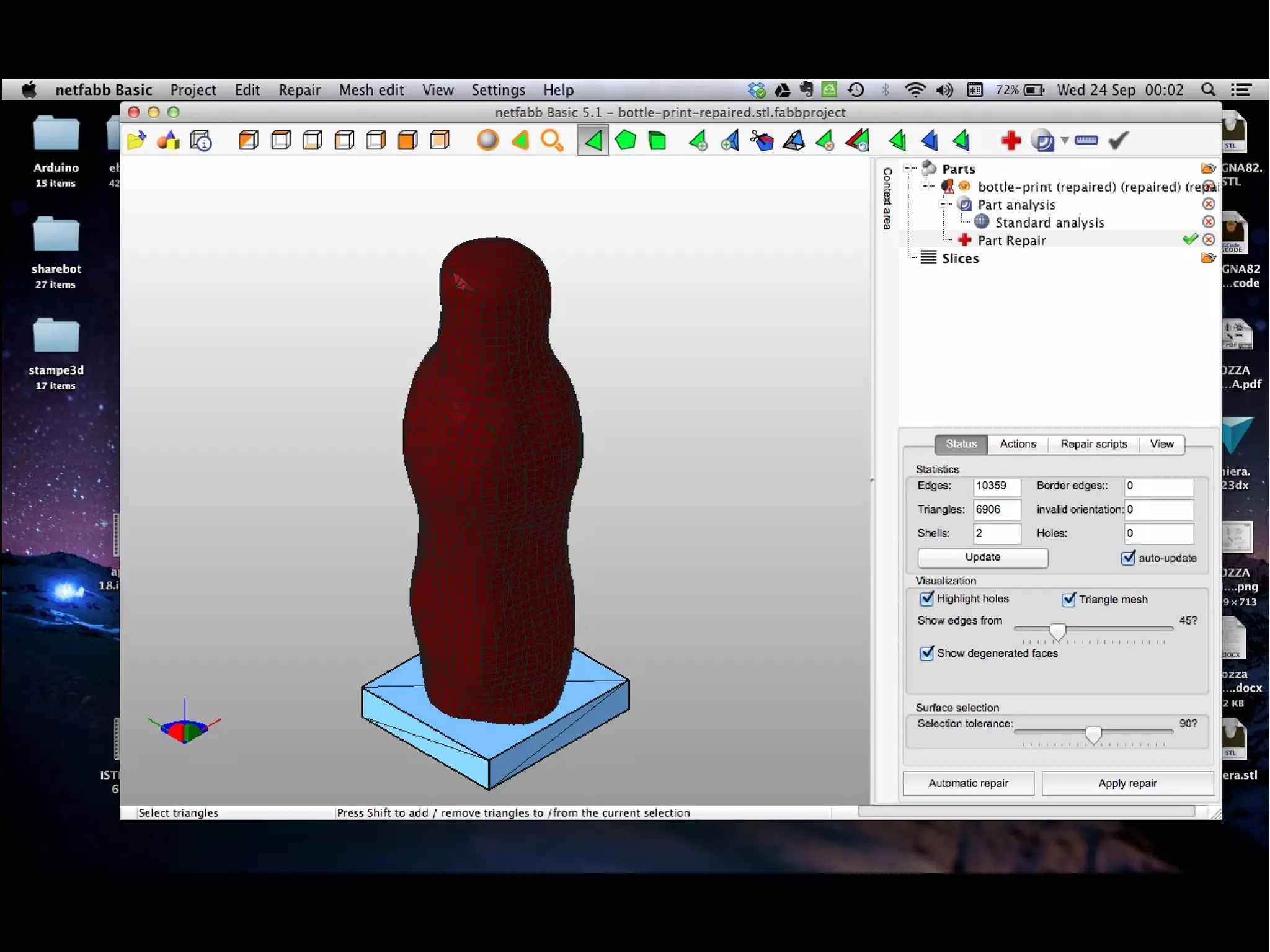Collapse the Parts tree node

tap(908, 168)
